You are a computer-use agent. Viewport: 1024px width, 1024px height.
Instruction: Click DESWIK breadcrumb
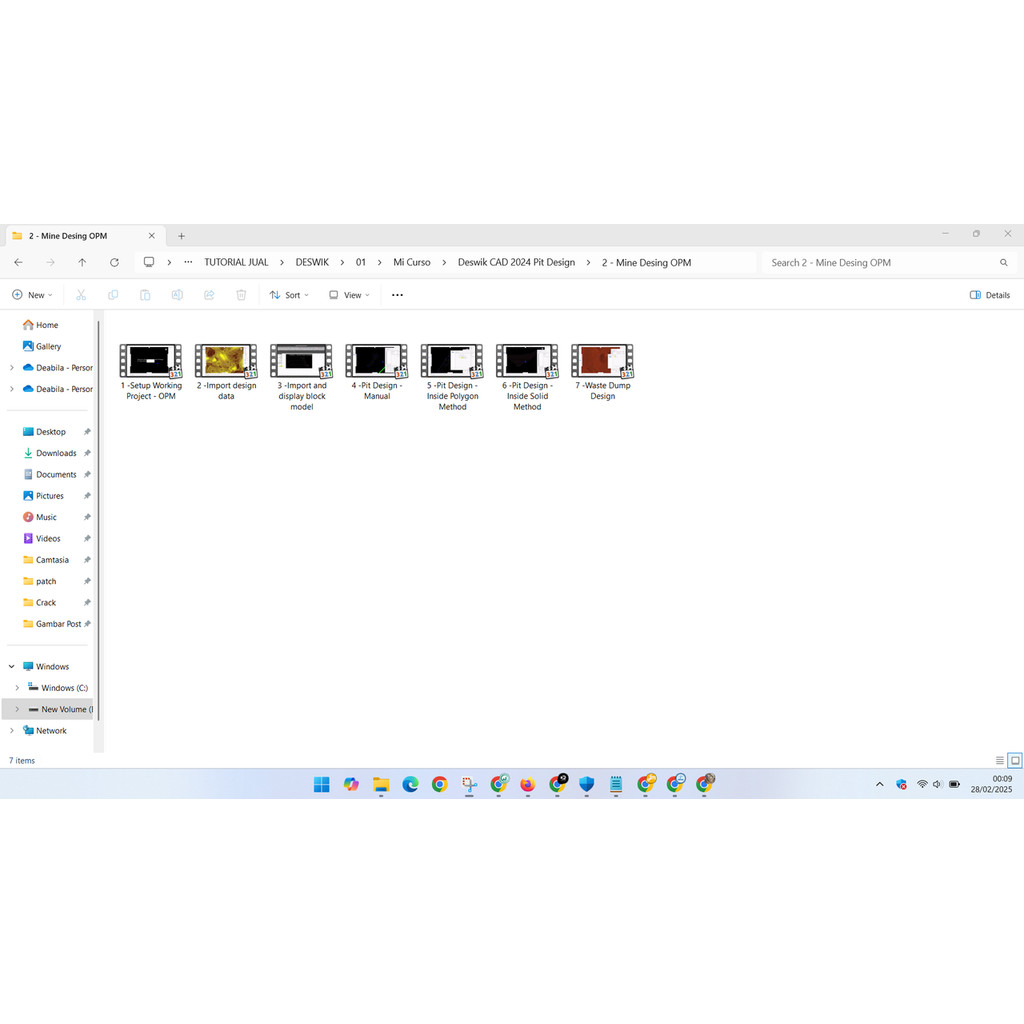coord(312,263)
